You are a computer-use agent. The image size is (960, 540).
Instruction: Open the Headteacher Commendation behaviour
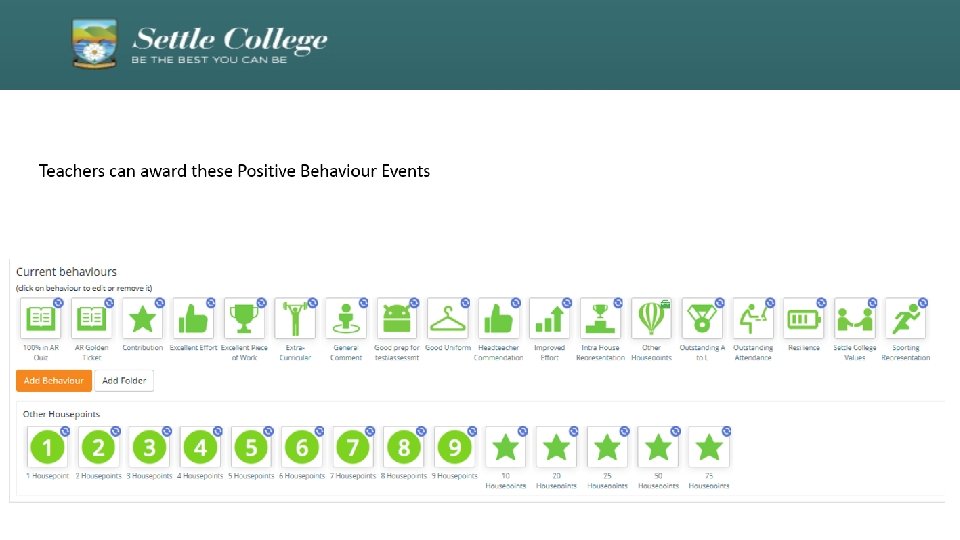coord(499,319)
